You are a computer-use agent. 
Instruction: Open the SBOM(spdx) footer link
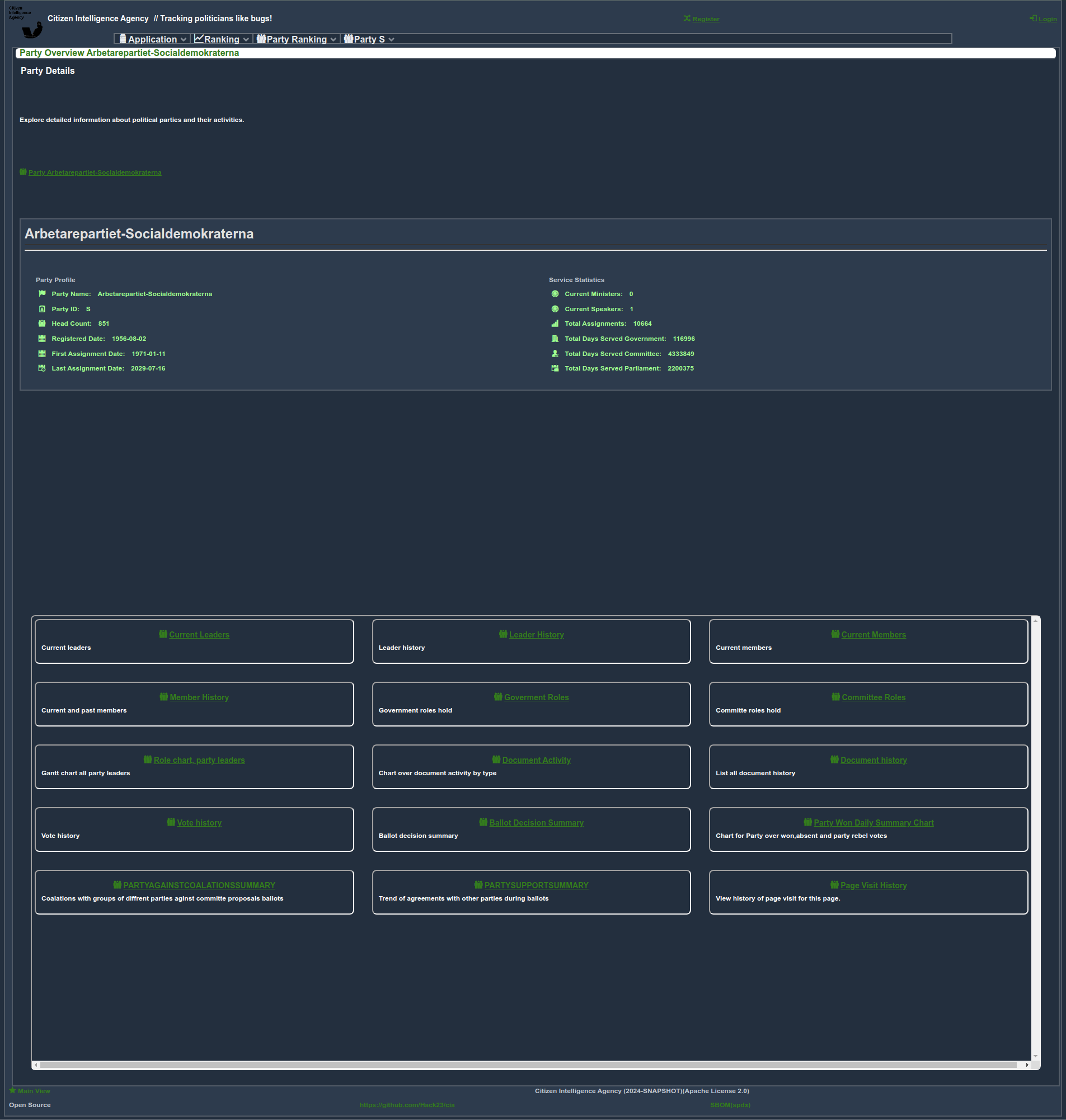[730, 1105]
